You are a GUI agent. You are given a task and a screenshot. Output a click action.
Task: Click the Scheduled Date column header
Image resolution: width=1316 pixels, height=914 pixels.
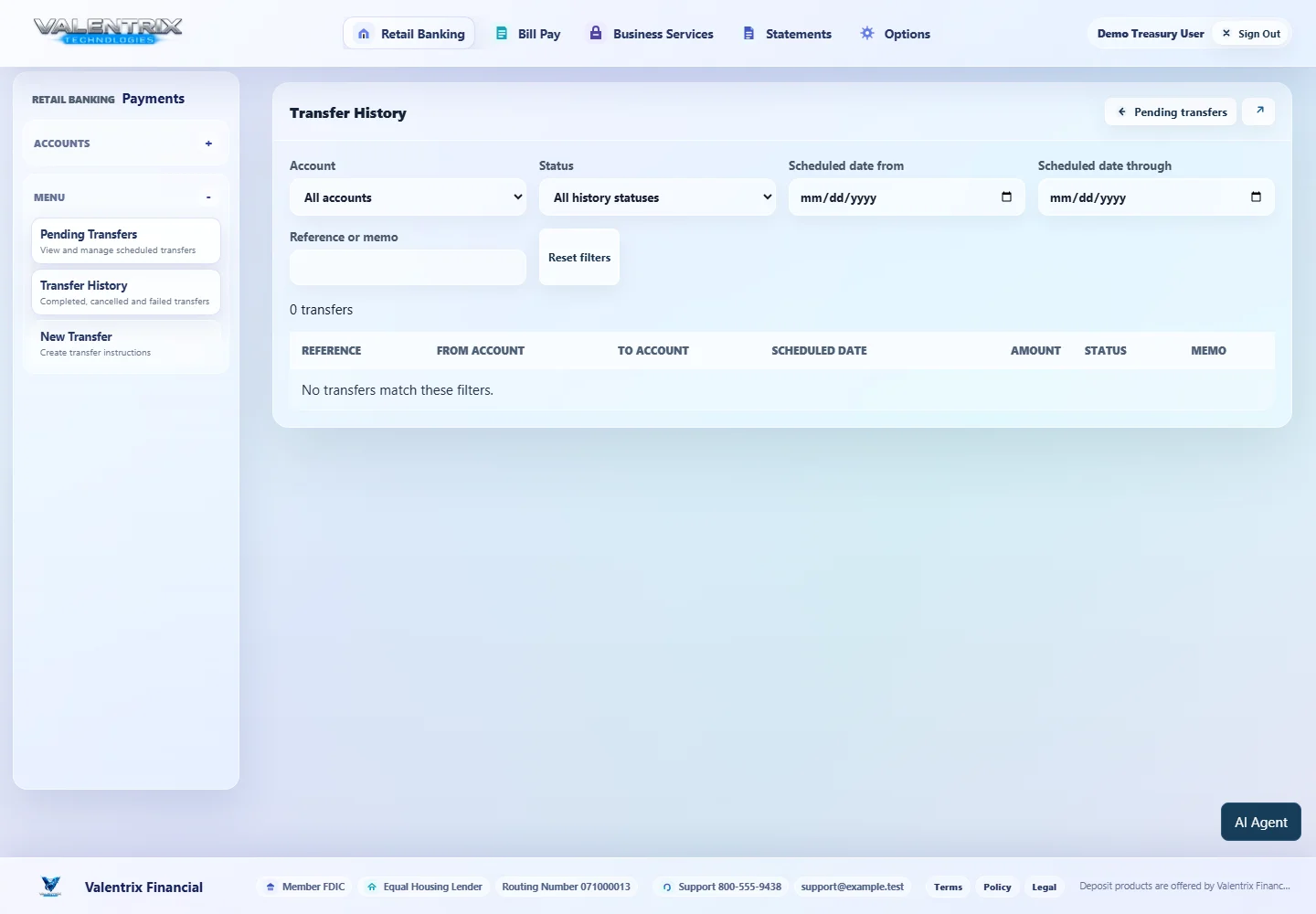tap(819, 351)
